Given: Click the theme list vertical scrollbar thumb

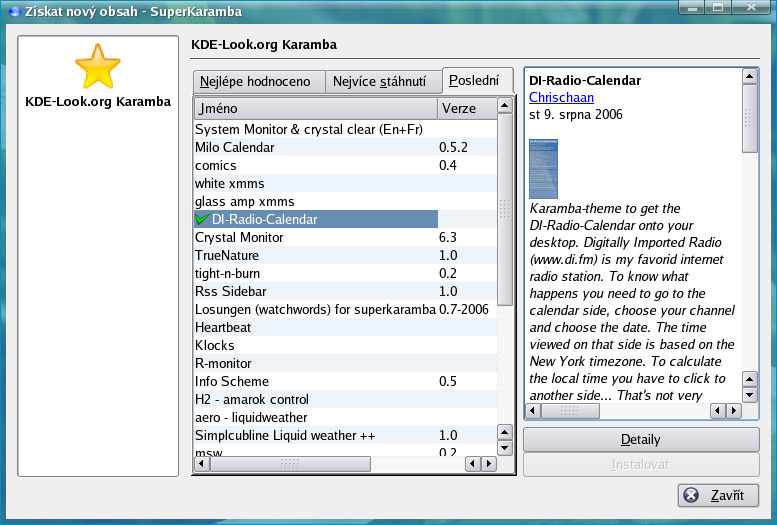Looking at the screenshot, I should point(504,209).
